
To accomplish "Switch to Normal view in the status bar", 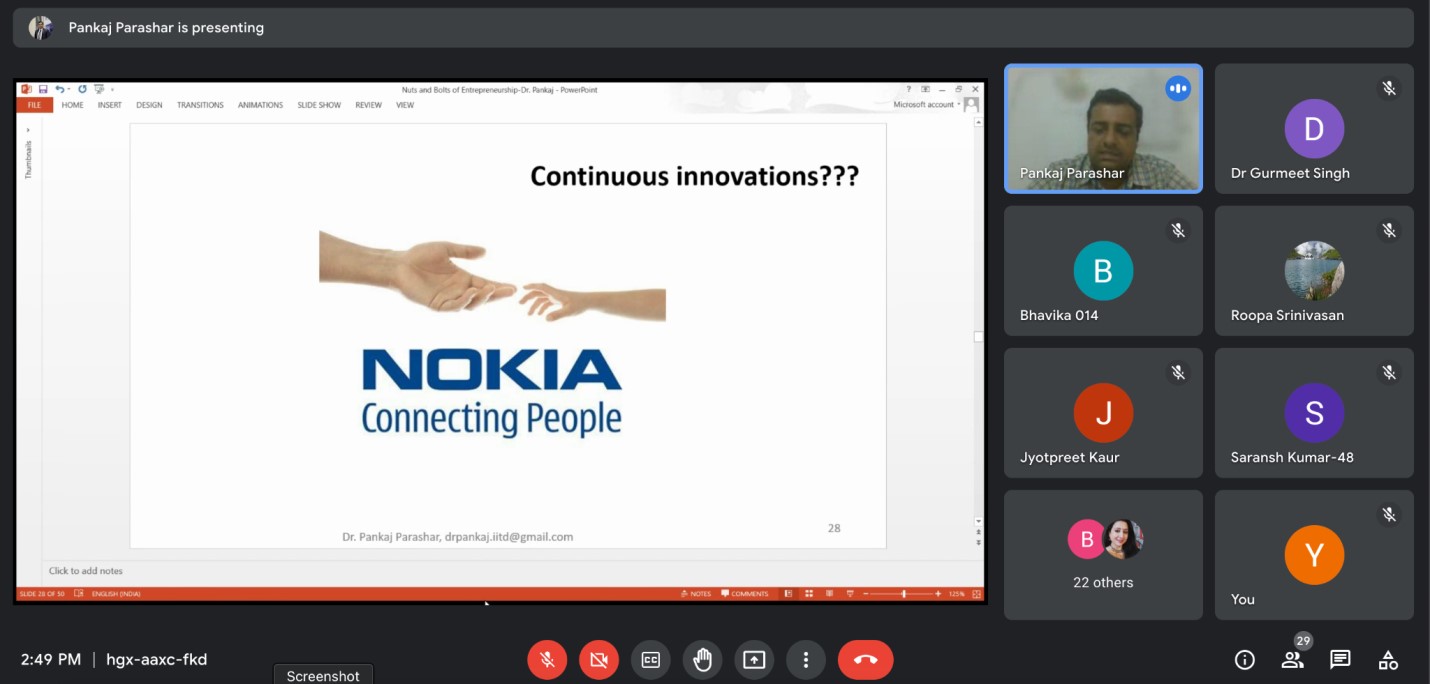I will [x=788, y=594].
